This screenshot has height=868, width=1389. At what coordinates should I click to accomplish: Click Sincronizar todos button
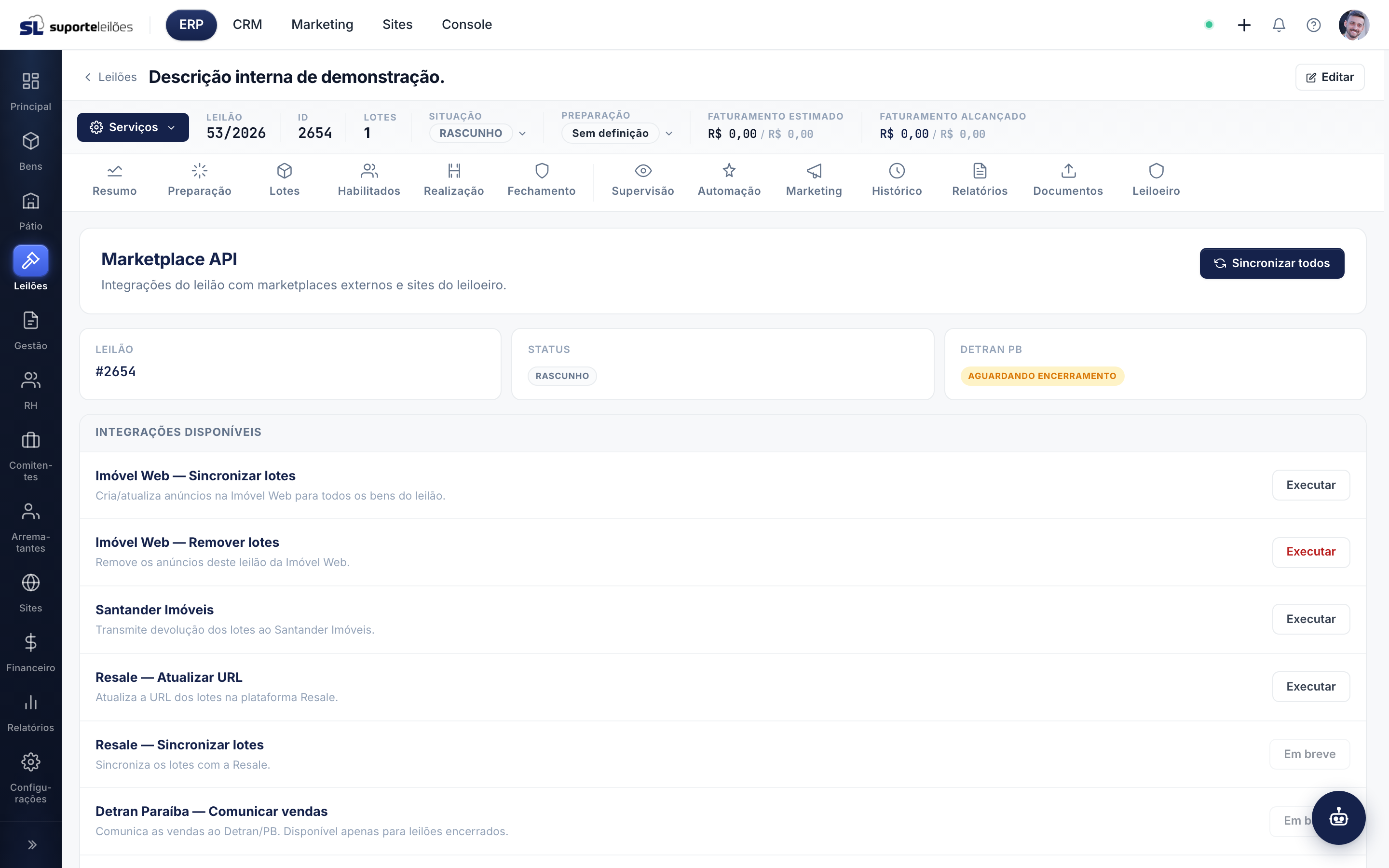[x=1271, y=263]
